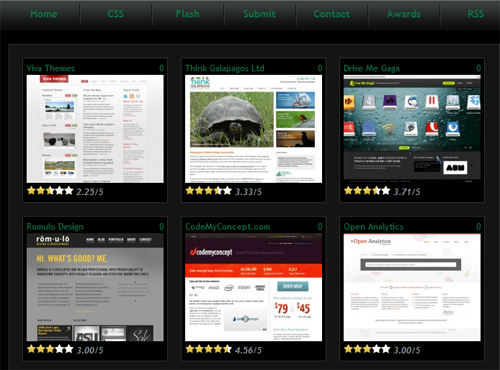Rate Viva Themes using the fifth star

pos(69,191)
